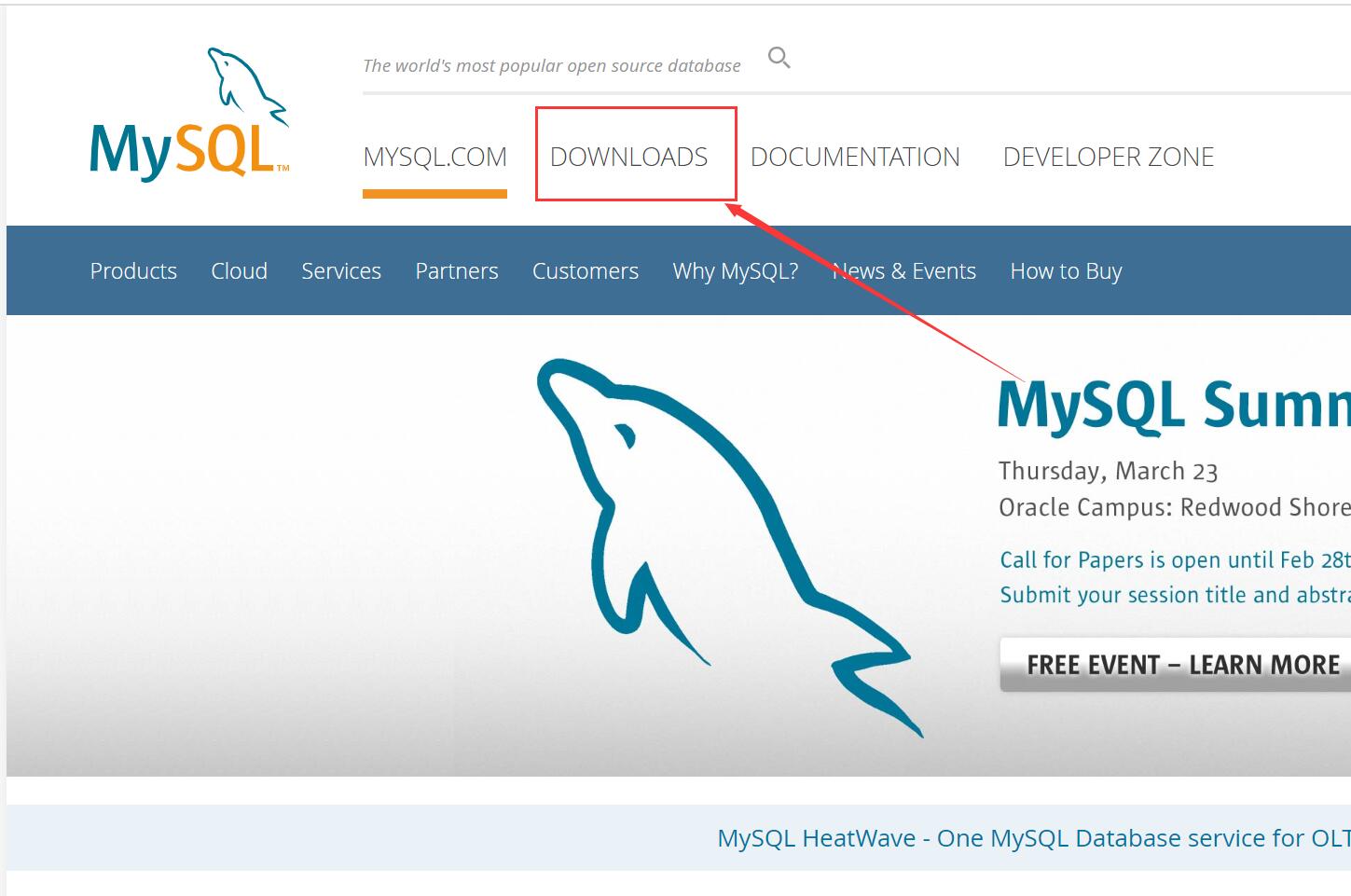Open the Partners menu
The height and width of the screenshot is (896, 1351).
(456, 270)
